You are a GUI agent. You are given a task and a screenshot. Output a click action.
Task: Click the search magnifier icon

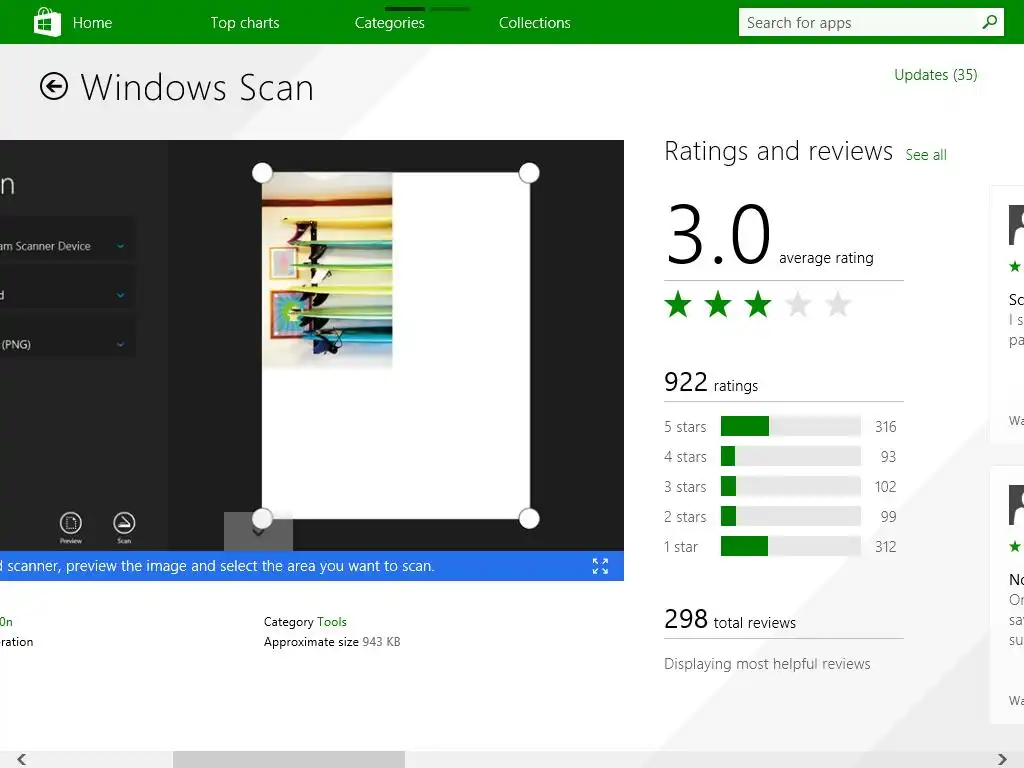(990, 22)
